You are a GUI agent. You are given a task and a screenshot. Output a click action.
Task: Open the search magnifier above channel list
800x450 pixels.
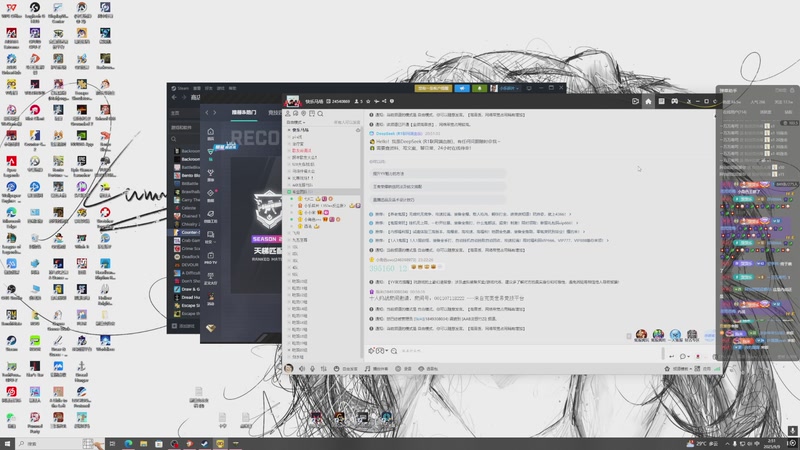320,113
